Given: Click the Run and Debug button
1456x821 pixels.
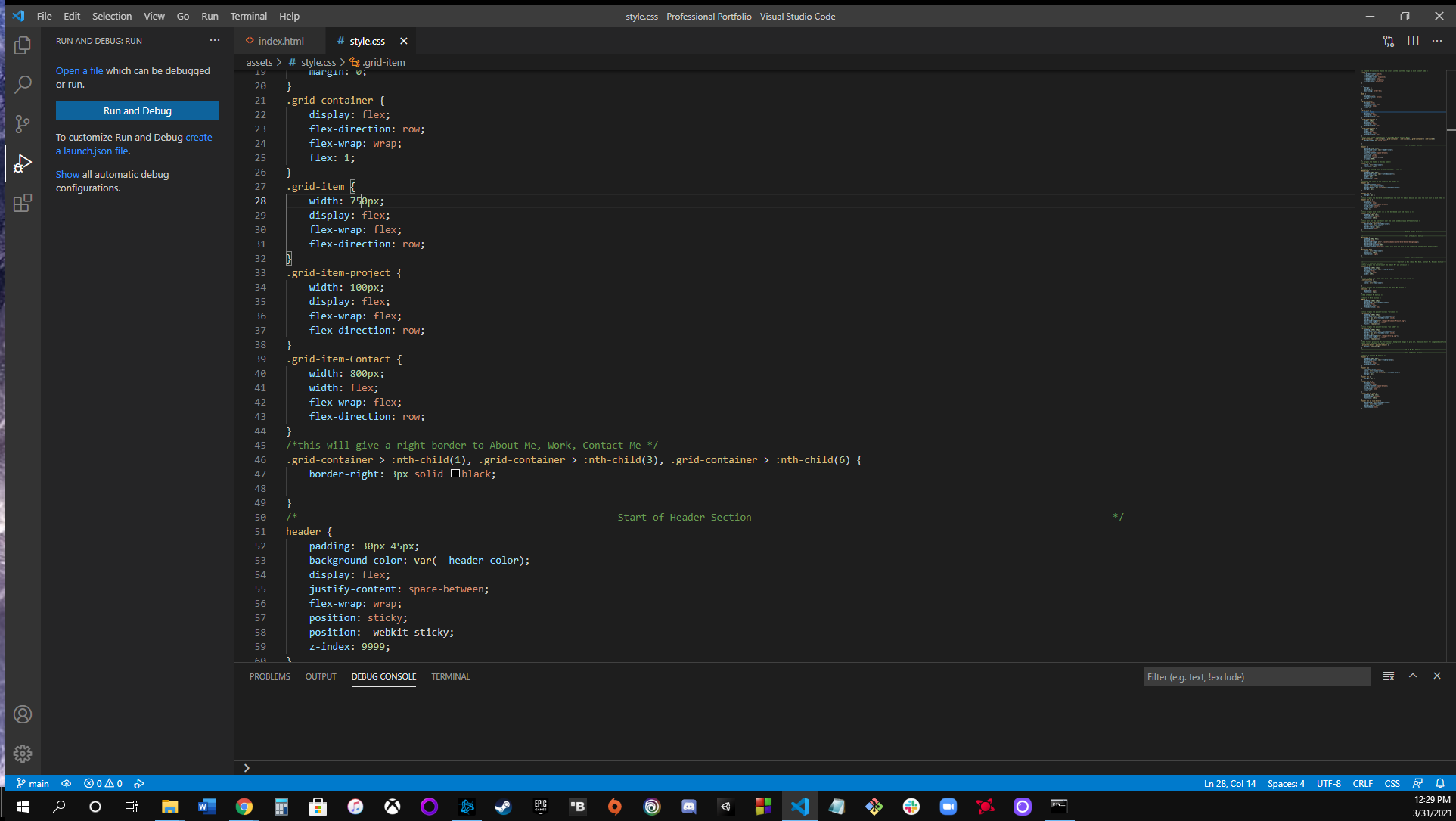Looking at the screenshot, I should coord(137,110).
